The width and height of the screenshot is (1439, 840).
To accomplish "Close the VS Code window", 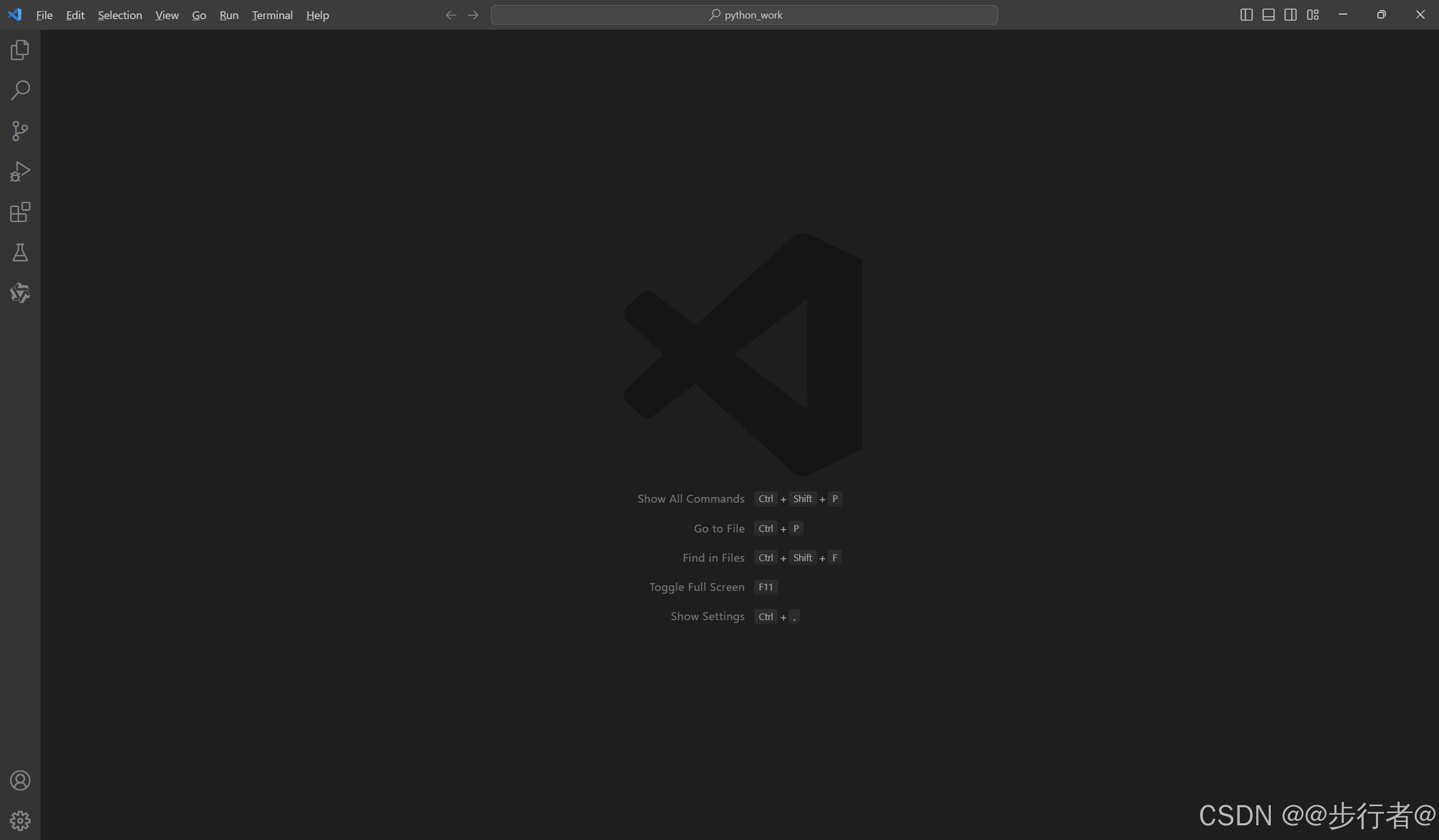I will point(1420,15).
